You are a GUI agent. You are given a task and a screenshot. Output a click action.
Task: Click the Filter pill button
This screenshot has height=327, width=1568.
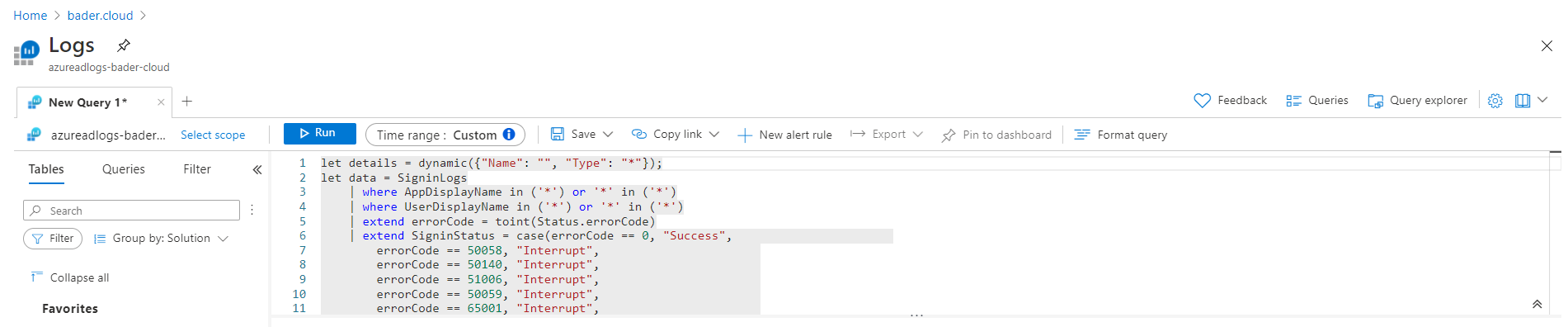point(53,239)
